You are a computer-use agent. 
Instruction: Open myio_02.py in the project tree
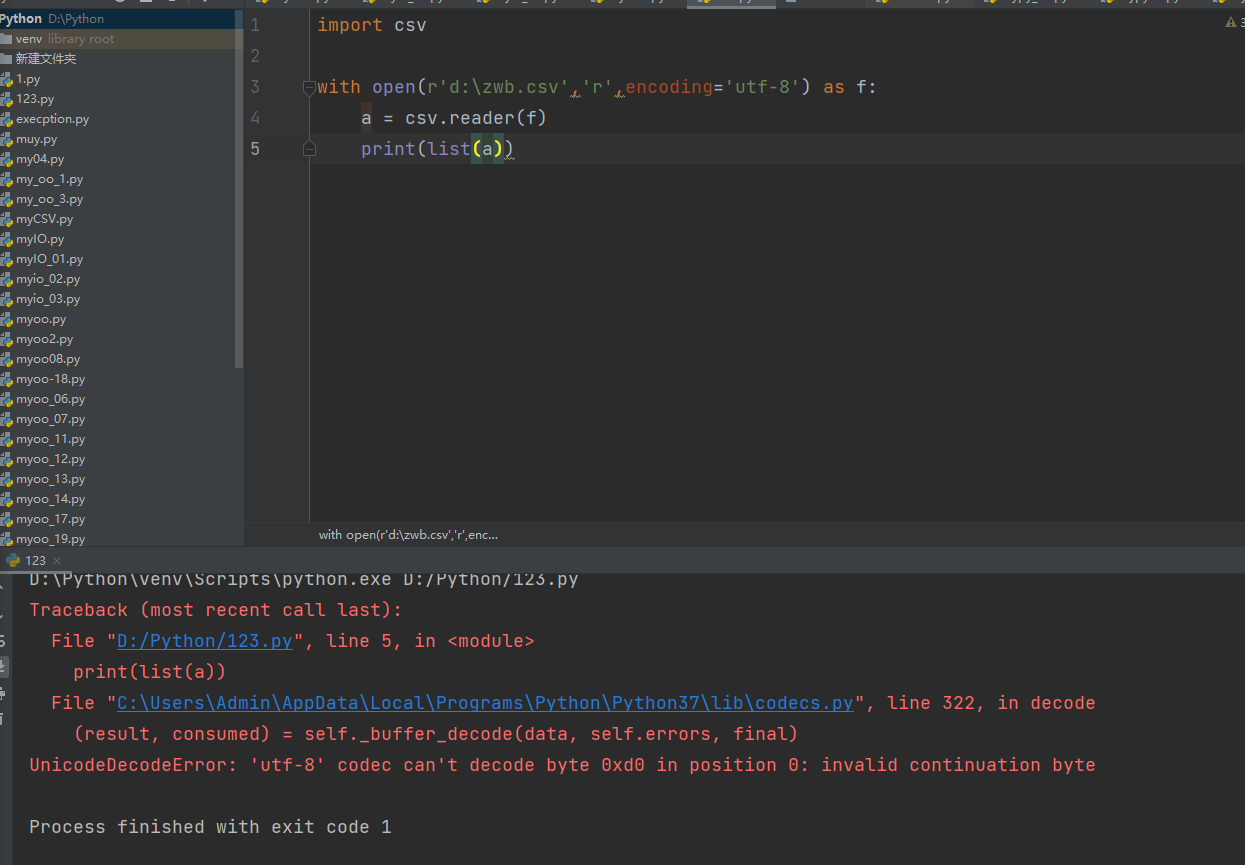tap(48, 279)
